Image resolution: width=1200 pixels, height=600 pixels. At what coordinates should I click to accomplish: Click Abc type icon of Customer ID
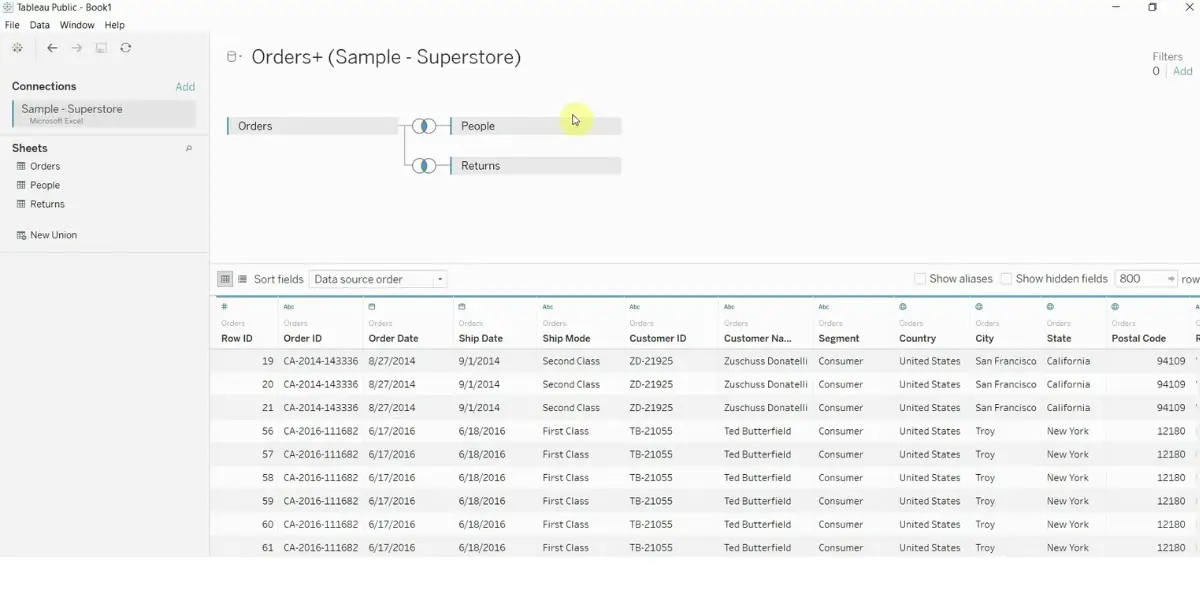click(635, 307)
